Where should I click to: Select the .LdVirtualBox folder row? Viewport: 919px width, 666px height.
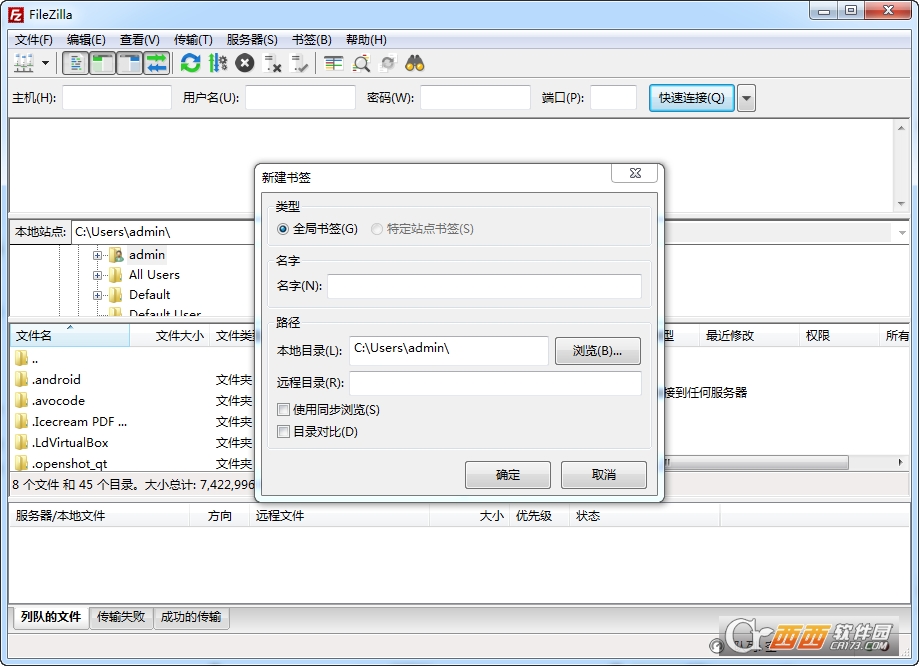click(133, 443)
